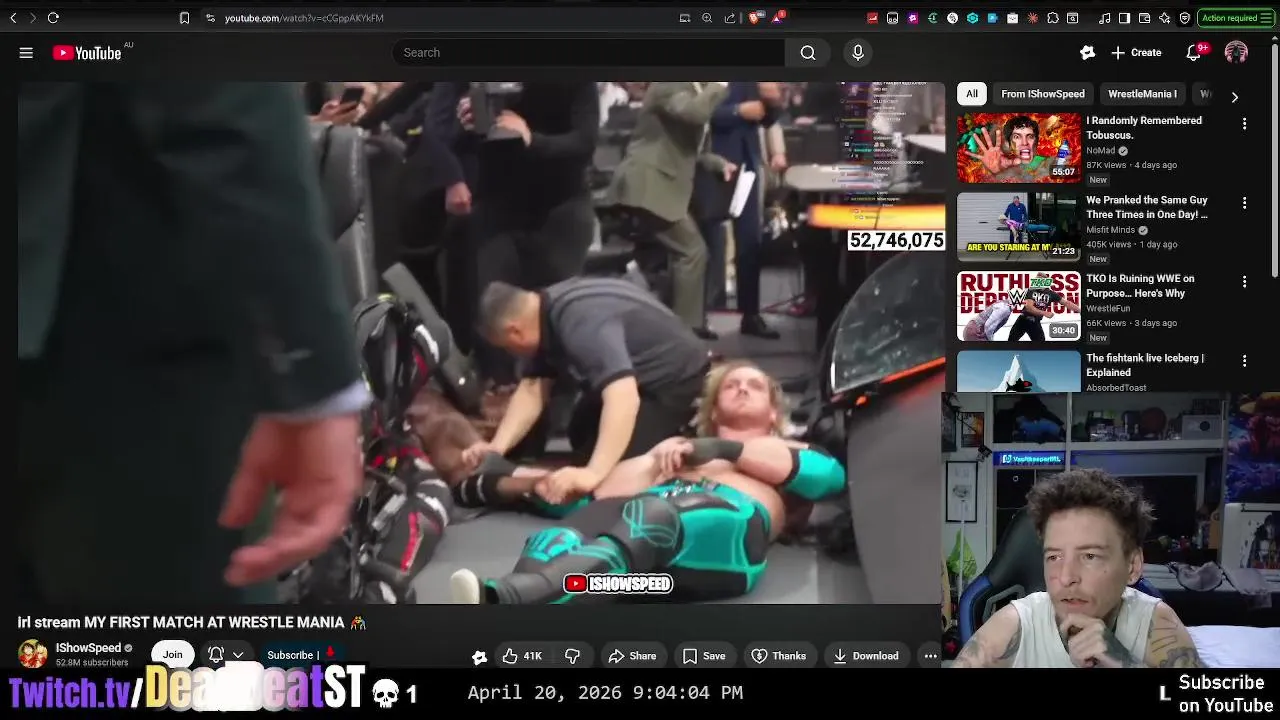Click the browser share page icon
Image resolution: width=1280 pixels, height=720 pixels.
[729, 18]
